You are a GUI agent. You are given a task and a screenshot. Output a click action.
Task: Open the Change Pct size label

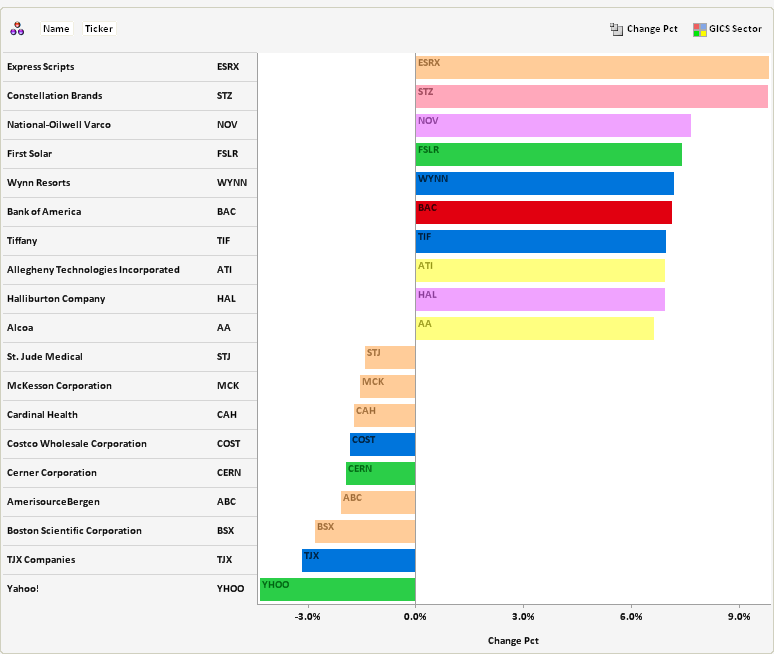coord(652,29)
